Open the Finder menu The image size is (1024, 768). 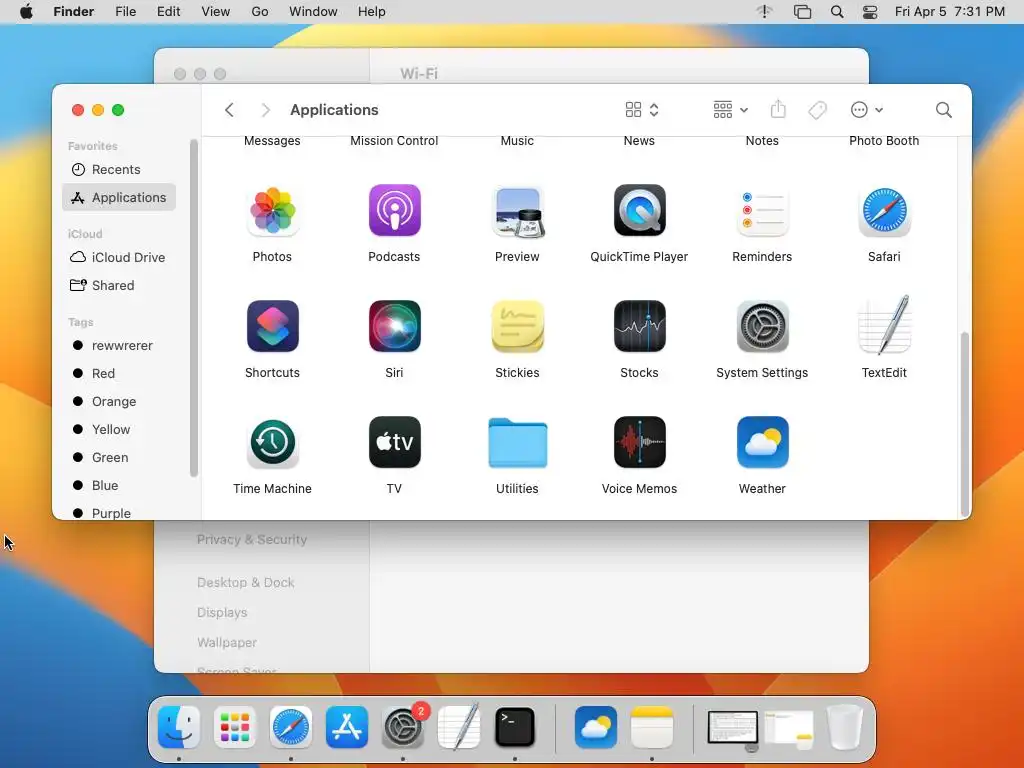click(74, 12)
